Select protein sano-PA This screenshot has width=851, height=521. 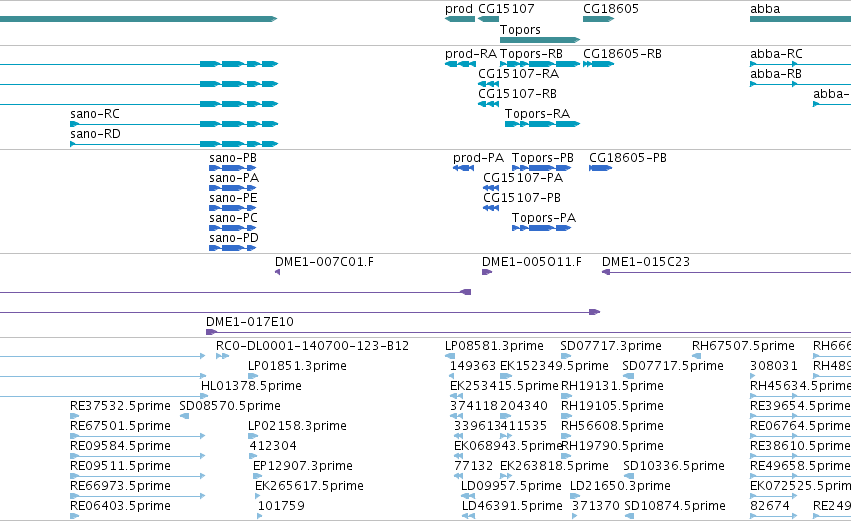click(x=232, y=188)
